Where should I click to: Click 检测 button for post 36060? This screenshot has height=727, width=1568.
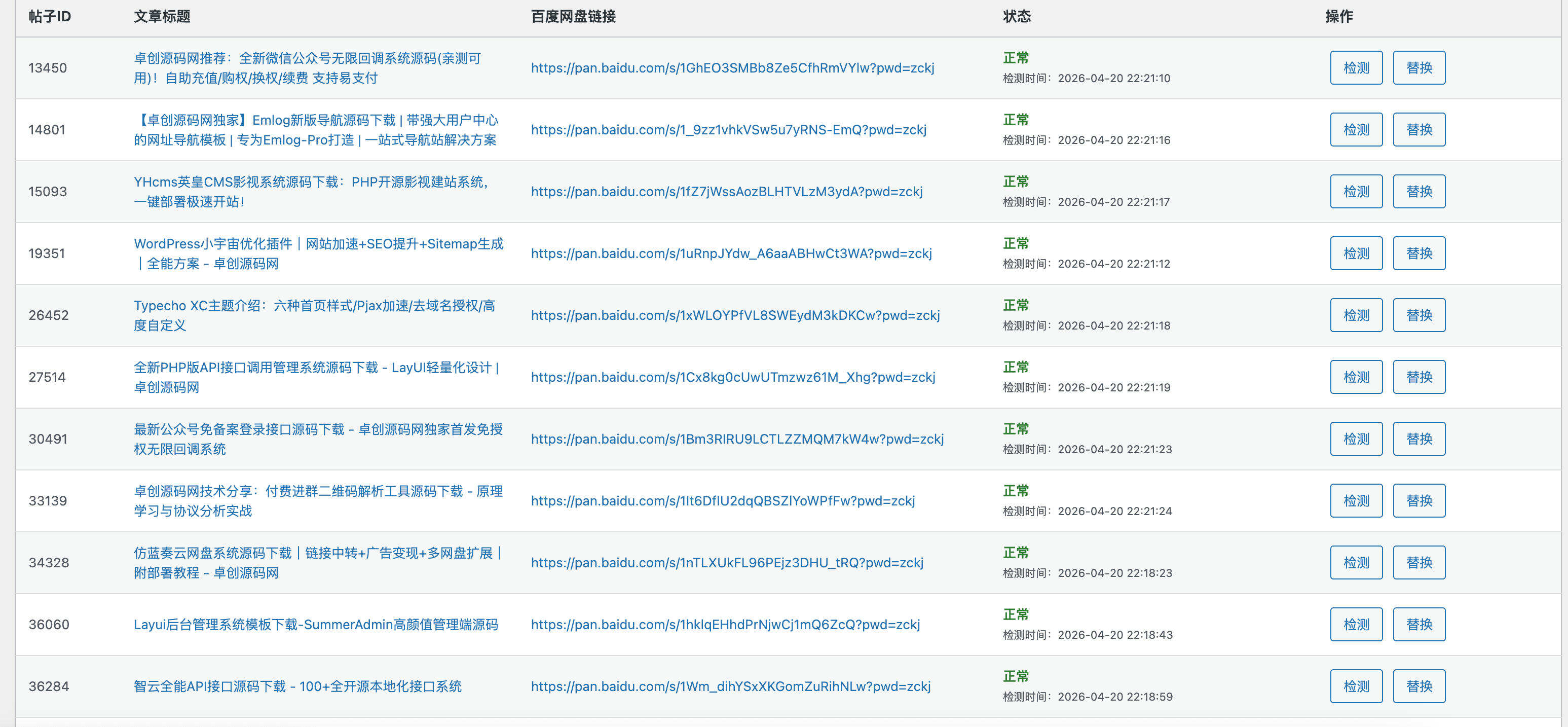(x=1356, y=624)
